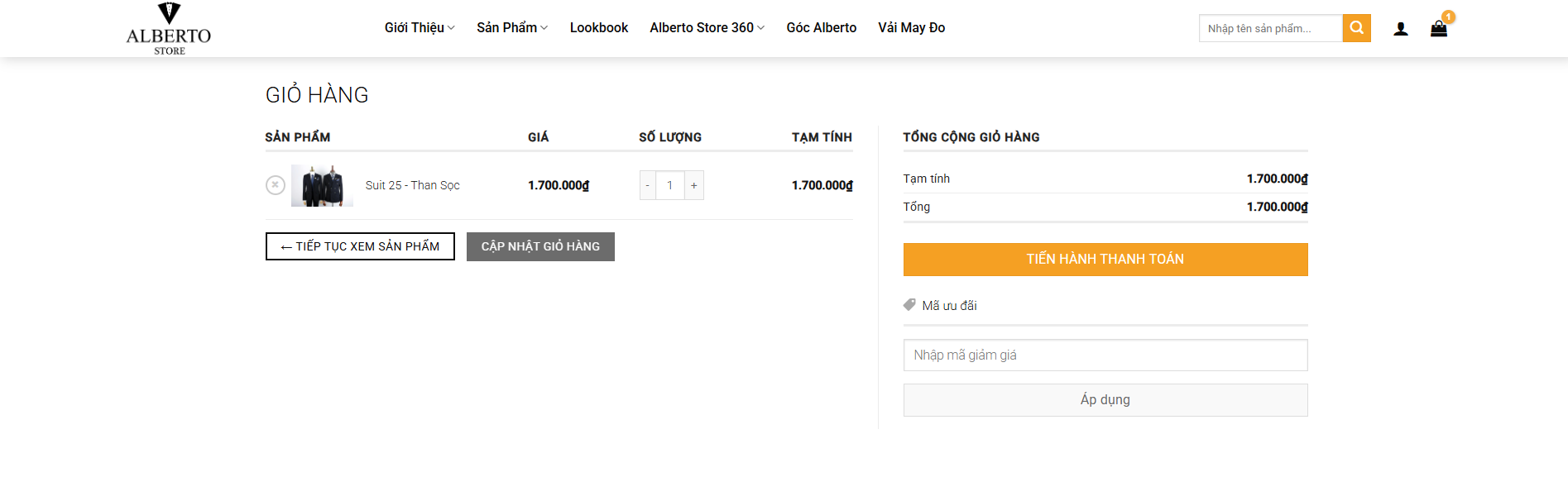Open the Lookbook menu item
The width and height of the screenshot is (1568, 477).
pos(598,28)
